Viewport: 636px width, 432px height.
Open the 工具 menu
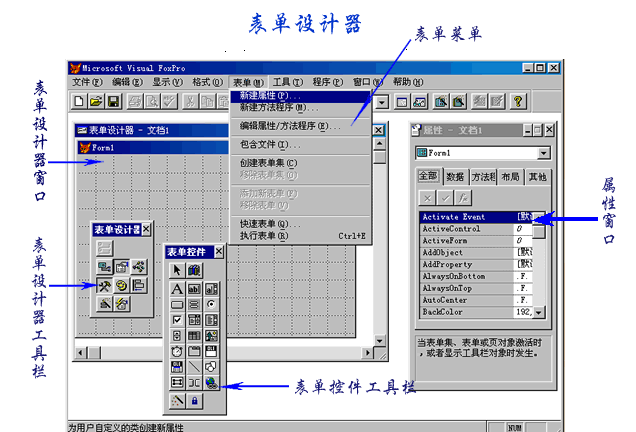pyautogui.click(x=288, y=82)
